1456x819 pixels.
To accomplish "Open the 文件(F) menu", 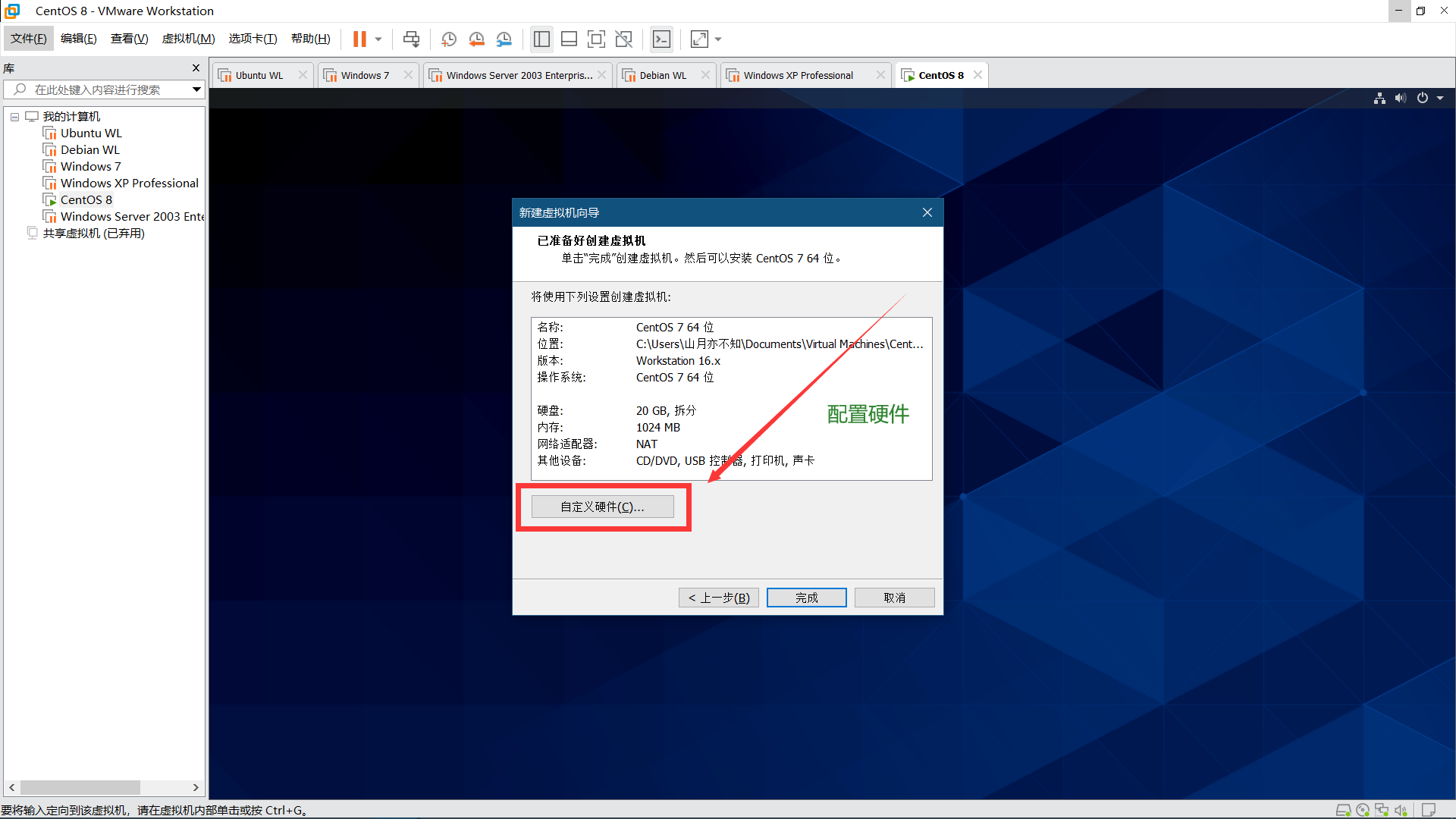I will tap(29, 39).
